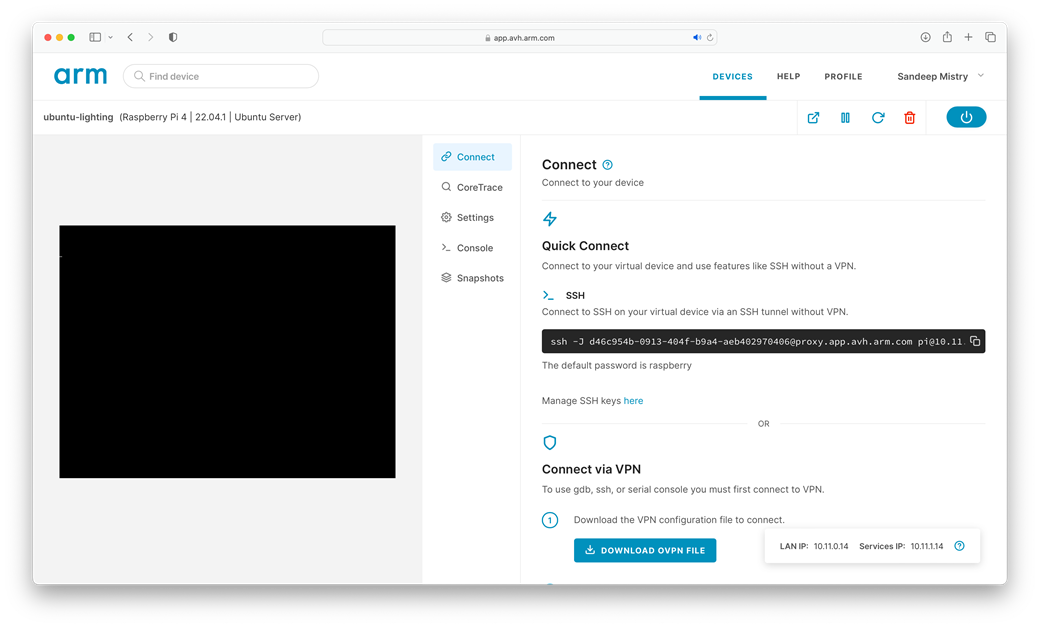The image size is (1039, 627).
Task: Expand the Safari sidebar dropdown chevron
Action: click(x=111, y=38)
